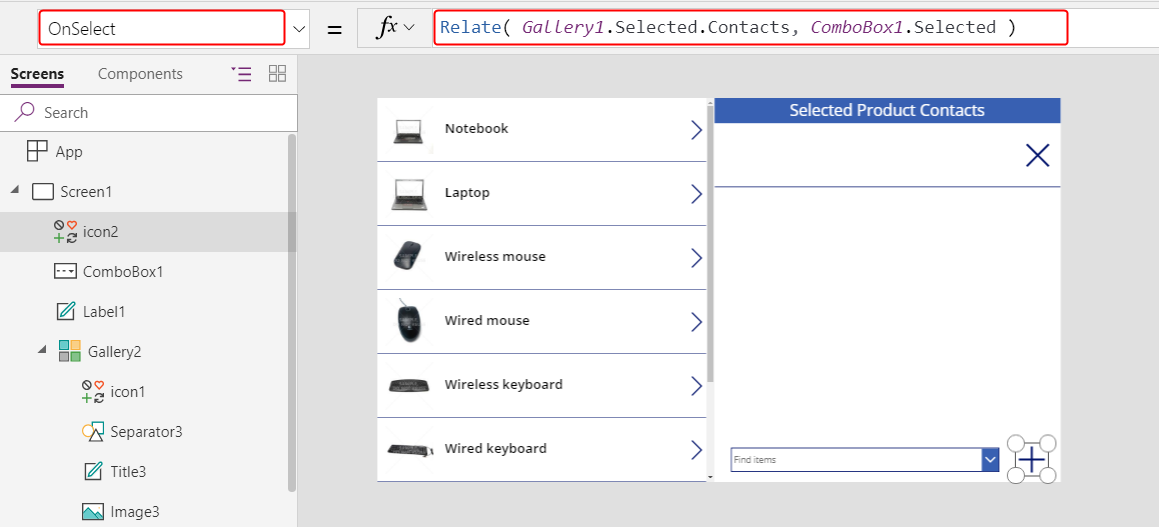Switch tree view to list layout icon
The width and height of the screenshot is (1159, 527).
click(241, 73)
